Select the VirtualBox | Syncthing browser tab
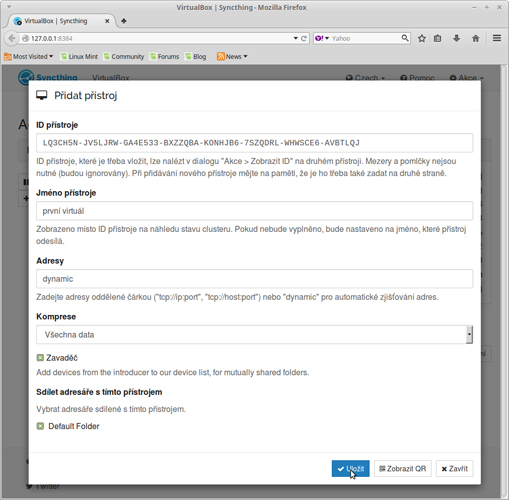The width and height of the screenshot is (509, 500). point(61,21)
